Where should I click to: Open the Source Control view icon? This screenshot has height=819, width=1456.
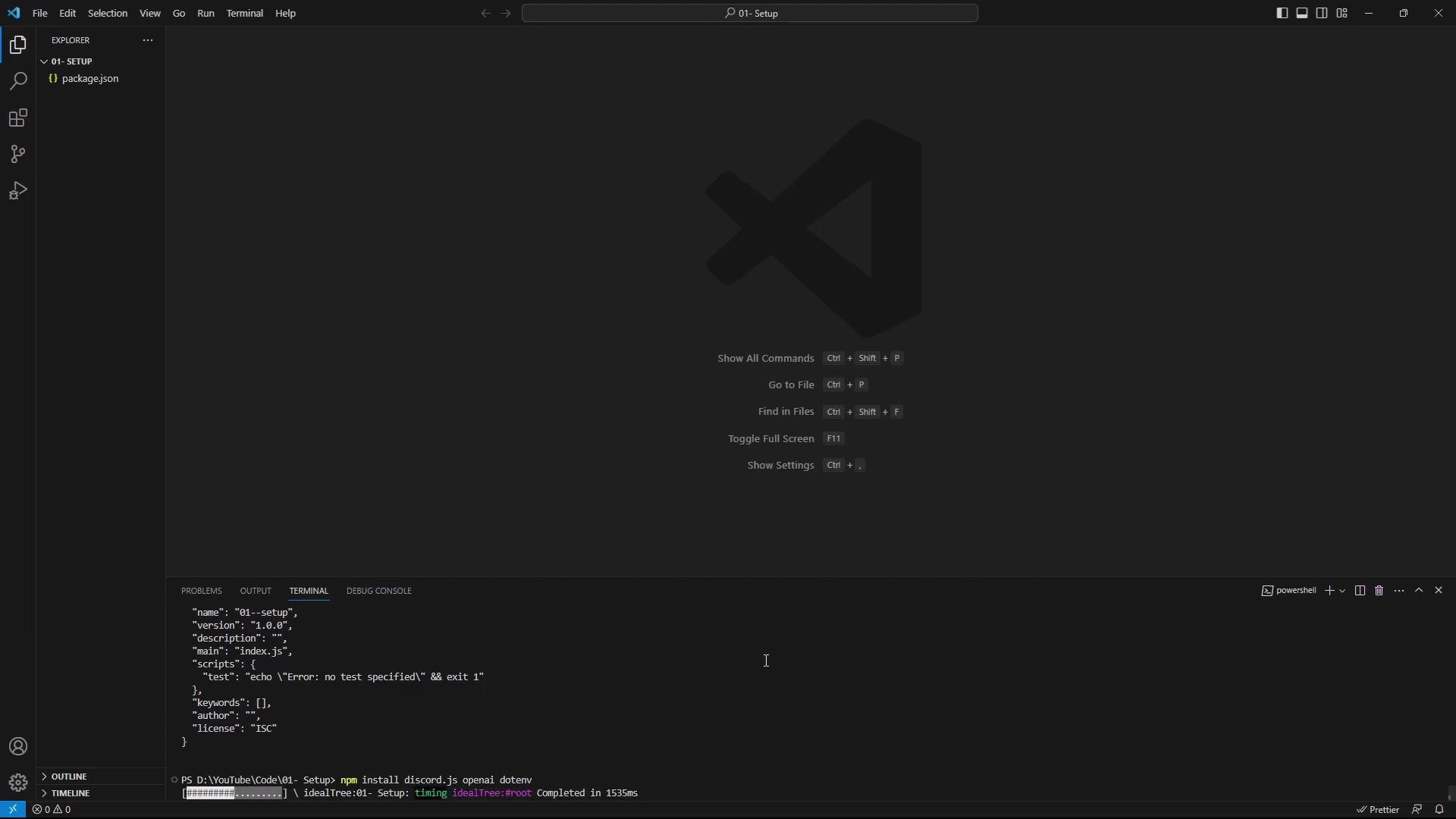pos(18,154)
